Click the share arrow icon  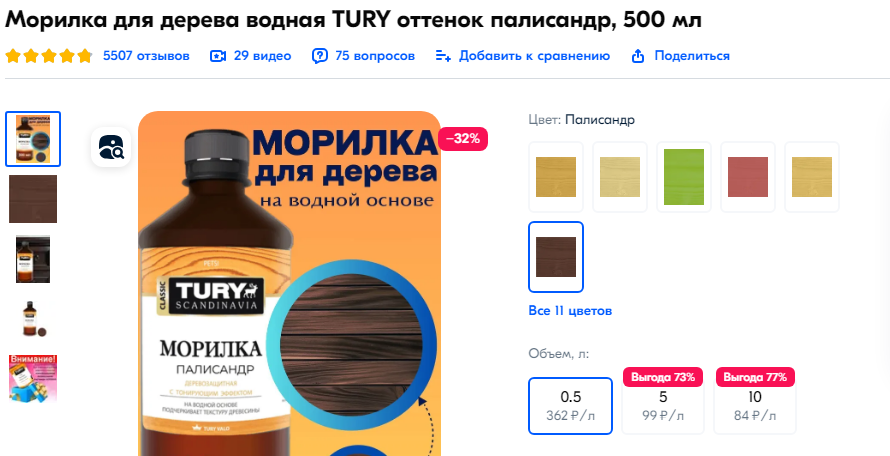click(x=638, y=56)
